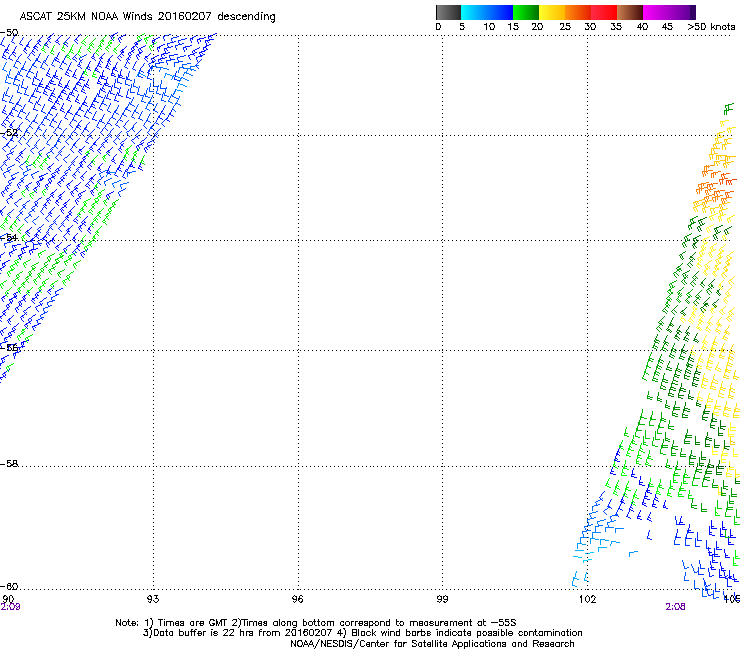Click the plot title 'ASCAT 25KM NOAA Winds 20160207 descending'
The image size is (740, 650).
pyautogui.click(x=147, y=17)
